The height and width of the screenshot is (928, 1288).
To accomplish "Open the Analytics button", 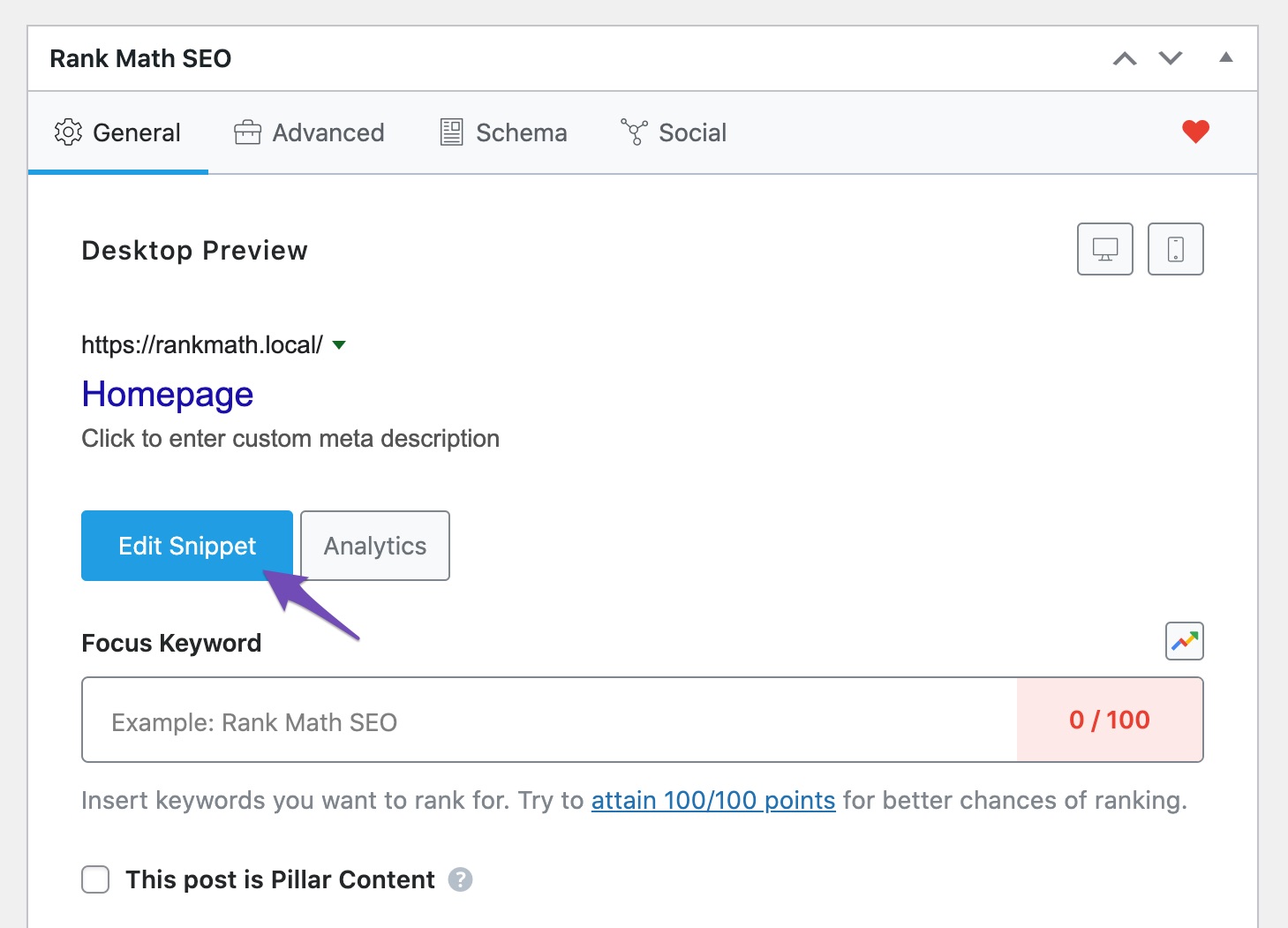I will [375, 546].
